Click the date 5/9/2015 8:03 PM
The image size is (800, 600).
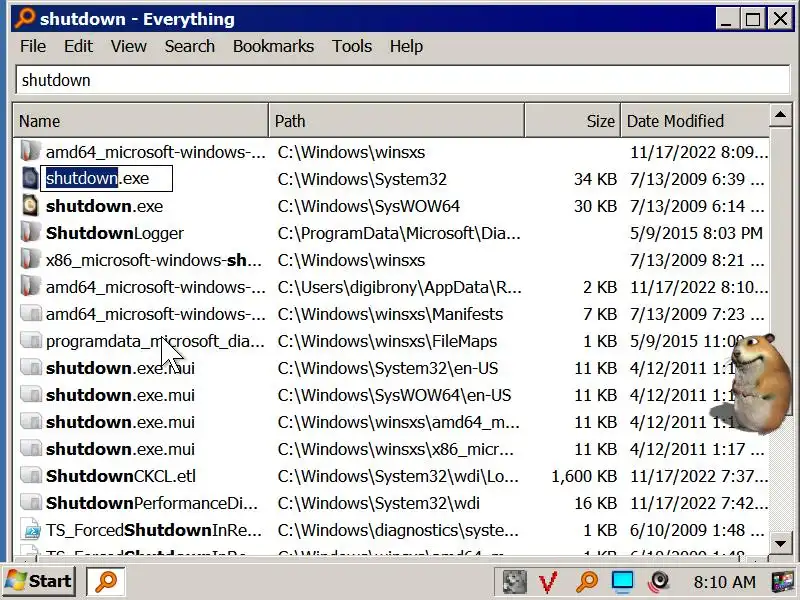click(696, 233)
